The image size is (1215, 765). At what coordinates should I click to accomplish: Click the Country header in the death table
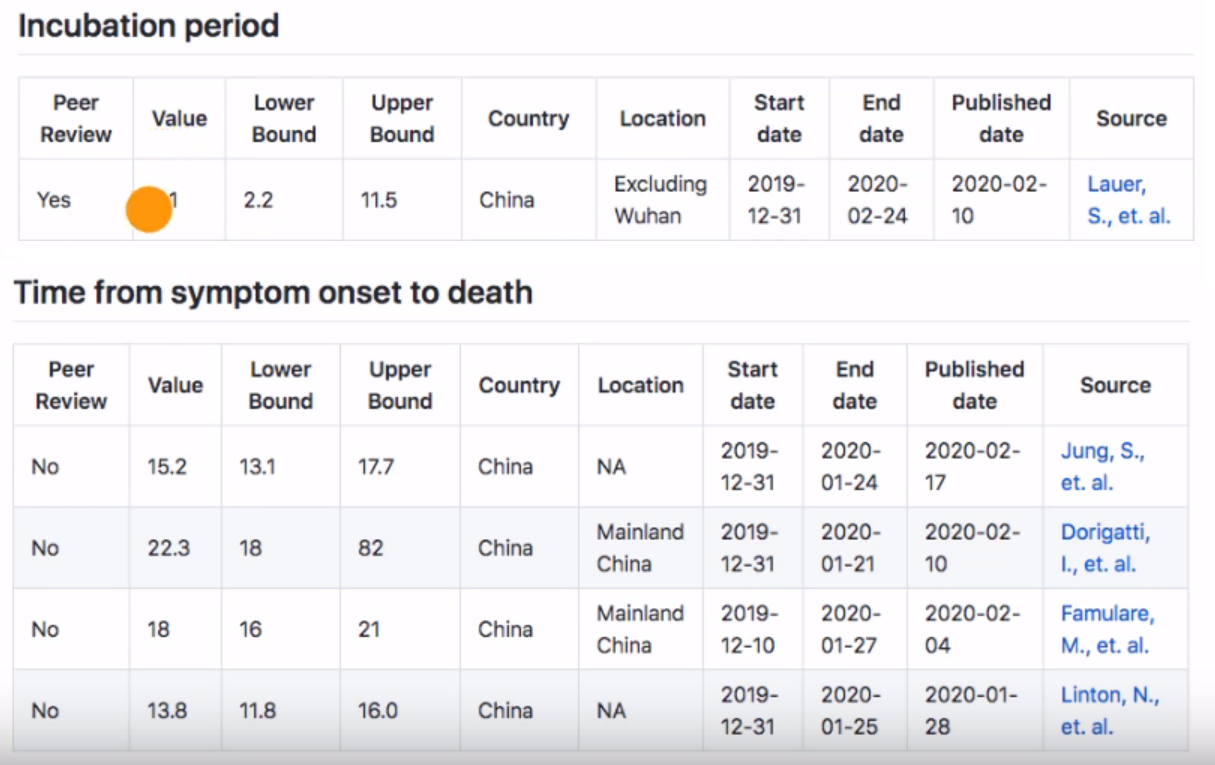coord(518,385)
